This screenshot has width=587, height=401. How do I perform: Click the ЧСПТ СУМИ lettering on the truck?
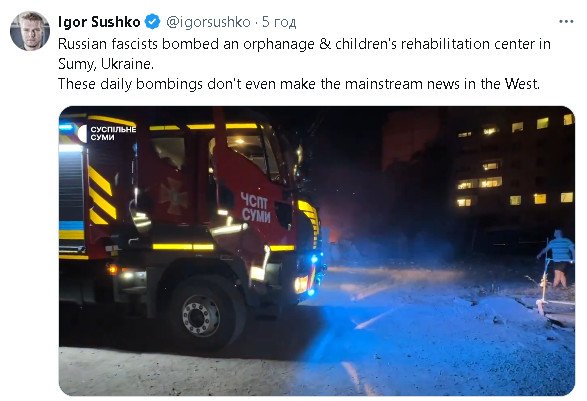(x=256, y=208)
